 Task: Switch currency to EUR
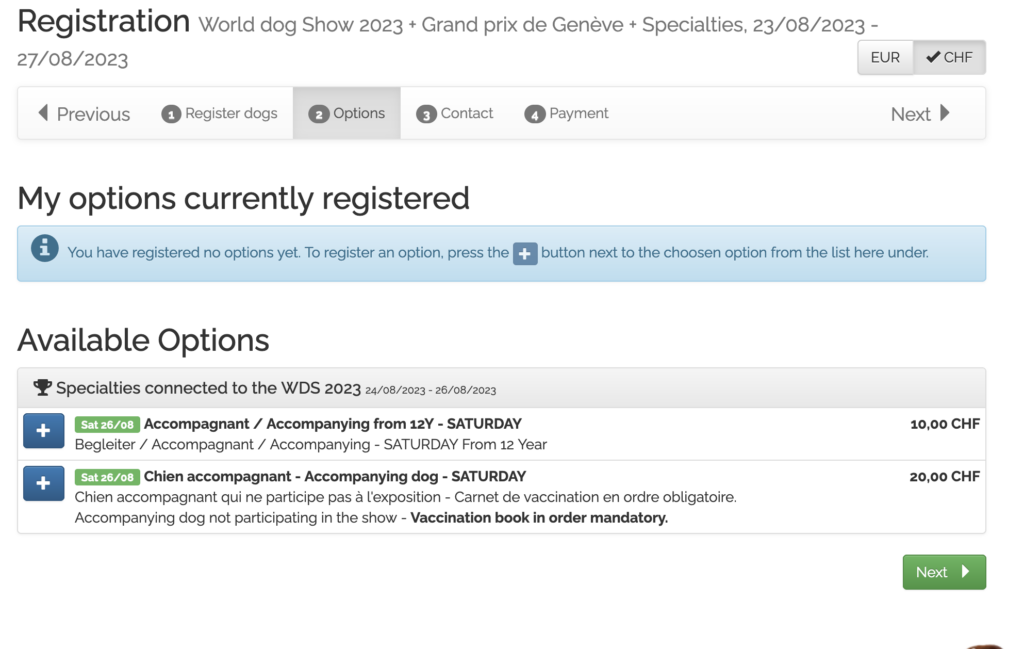click(885, 58)
